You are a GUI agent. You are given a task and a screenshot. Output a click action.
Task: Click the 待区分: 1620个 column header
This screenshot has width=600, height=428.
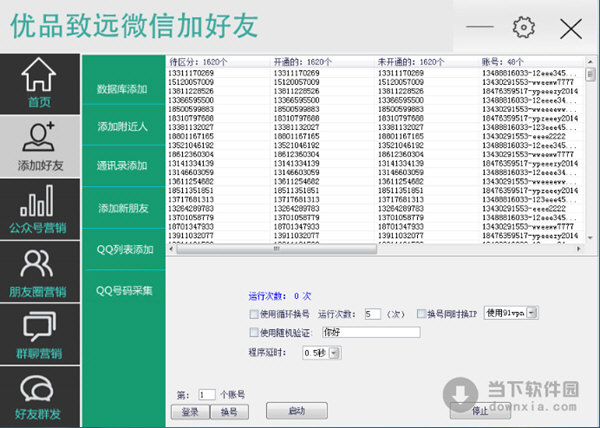pos(218,62)
